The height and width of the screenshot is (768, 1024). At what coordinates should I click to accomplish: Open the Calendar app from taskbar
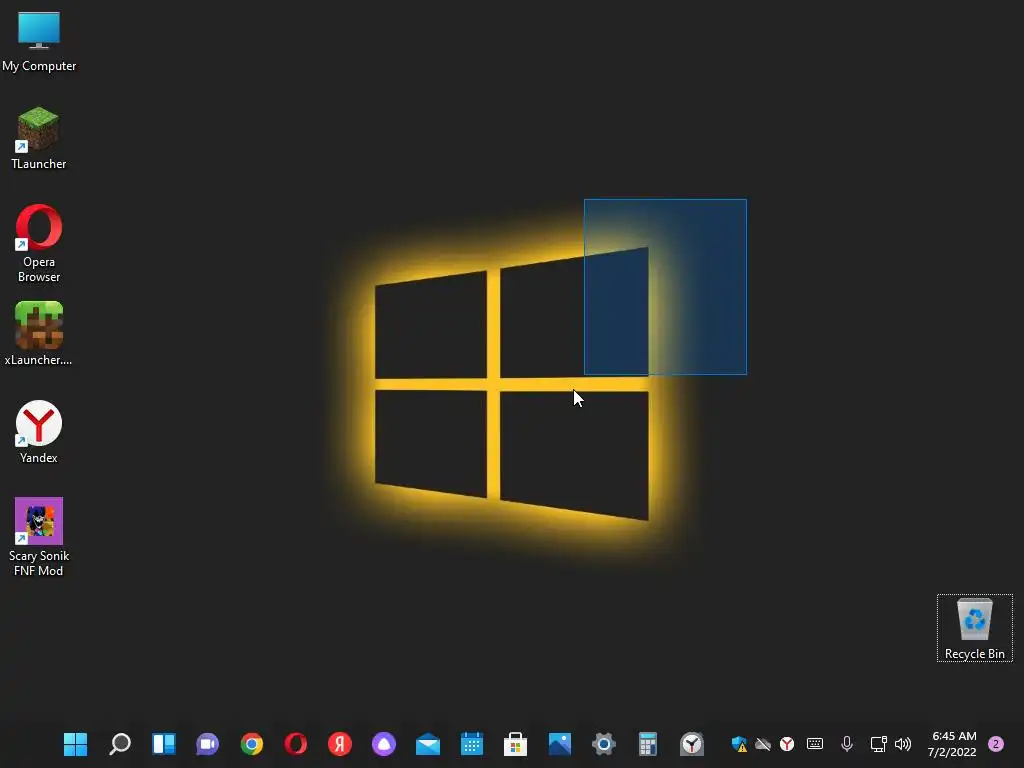click(472, 744)
